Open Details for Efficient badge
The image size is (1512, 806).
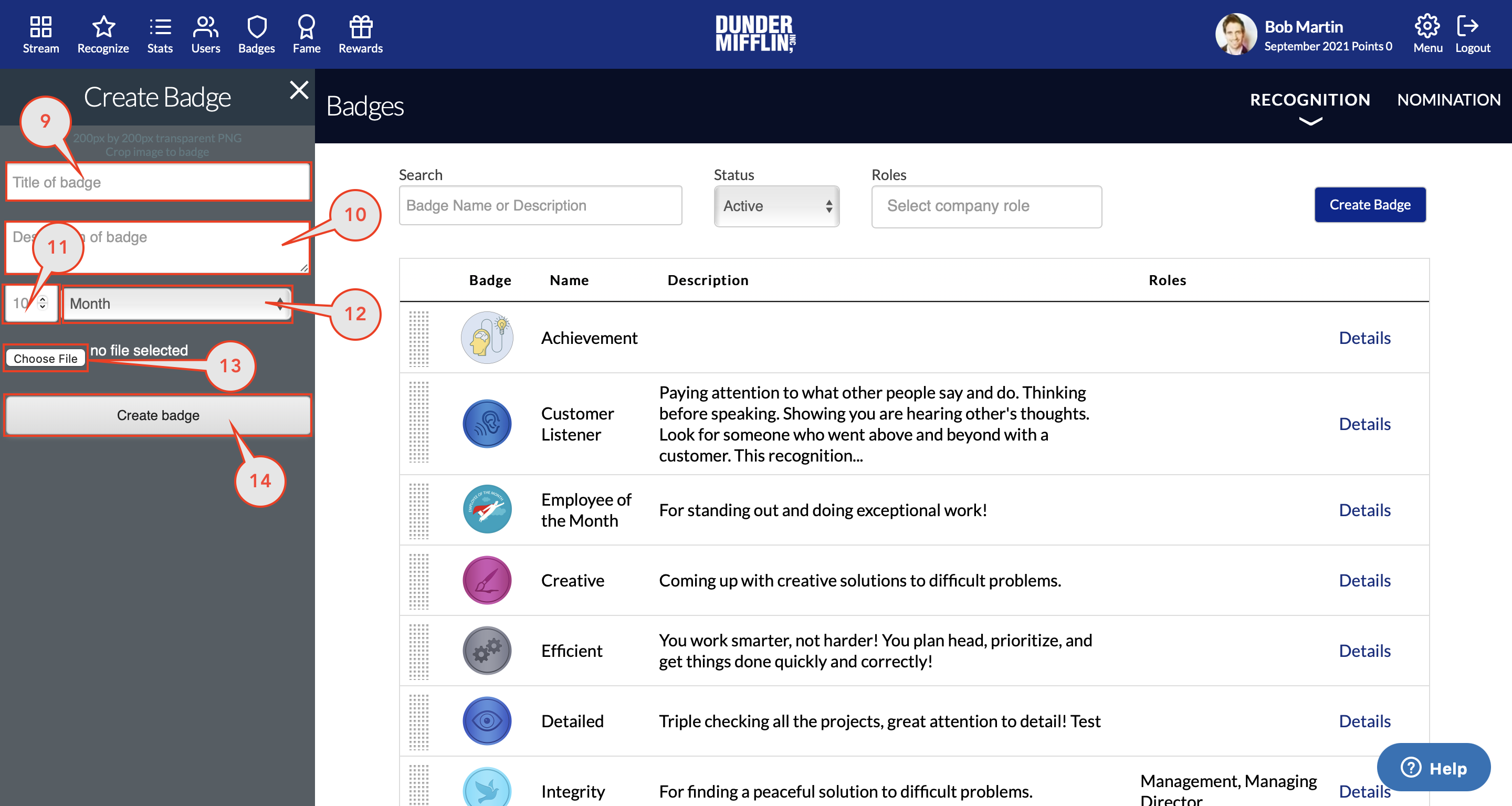click(1364, 651)
